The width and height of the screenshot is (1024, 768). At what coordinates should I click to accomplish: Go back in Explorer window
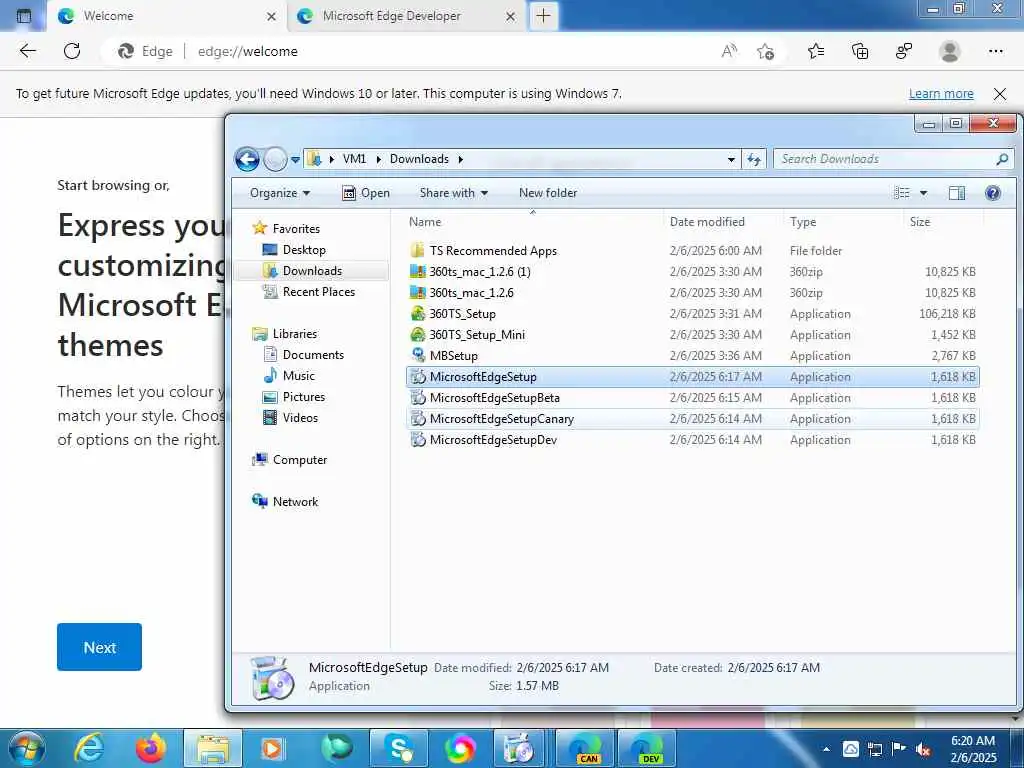(248, 159)
